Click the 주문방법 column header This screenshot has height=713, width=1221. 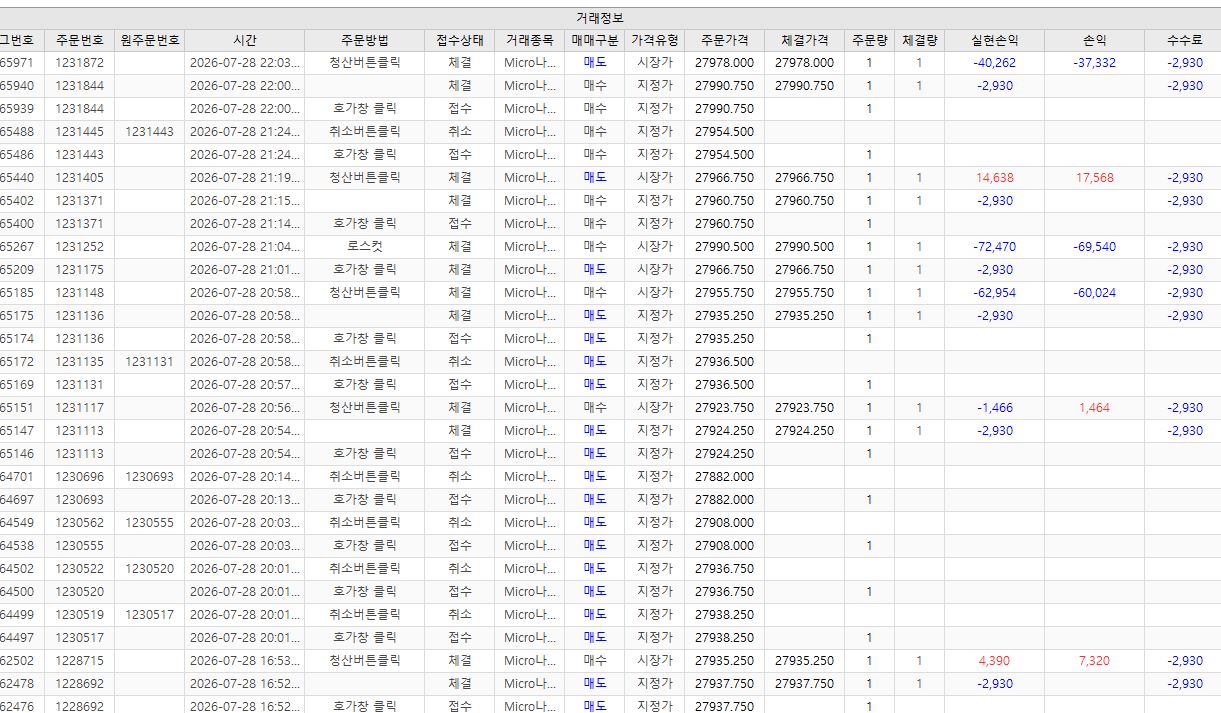tap(364, 40)
